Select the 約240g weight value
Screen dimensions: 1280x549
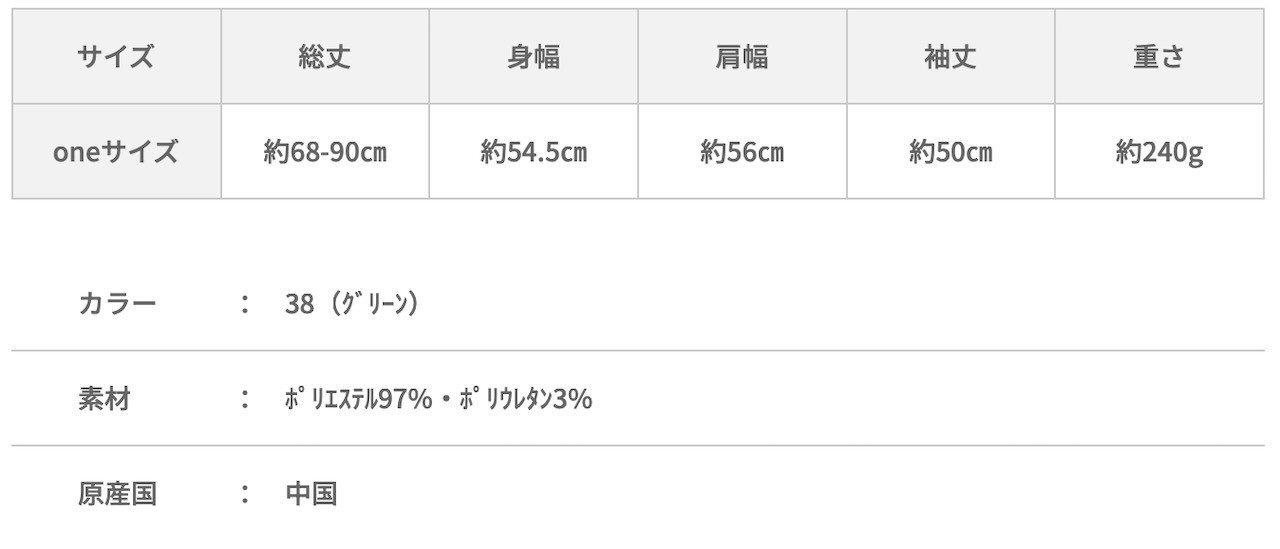click(x=1159, y=152)
